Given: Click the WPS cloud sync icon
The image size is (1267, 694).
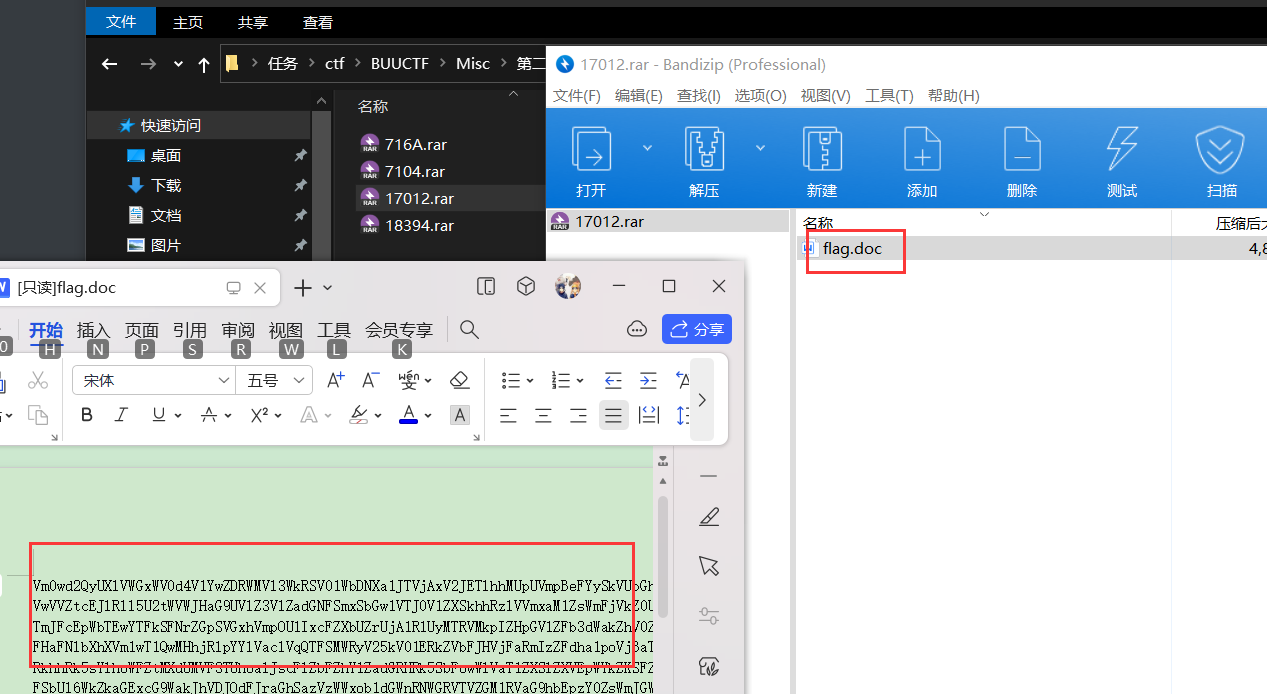Looking at the screenshot, I should 636,329.
